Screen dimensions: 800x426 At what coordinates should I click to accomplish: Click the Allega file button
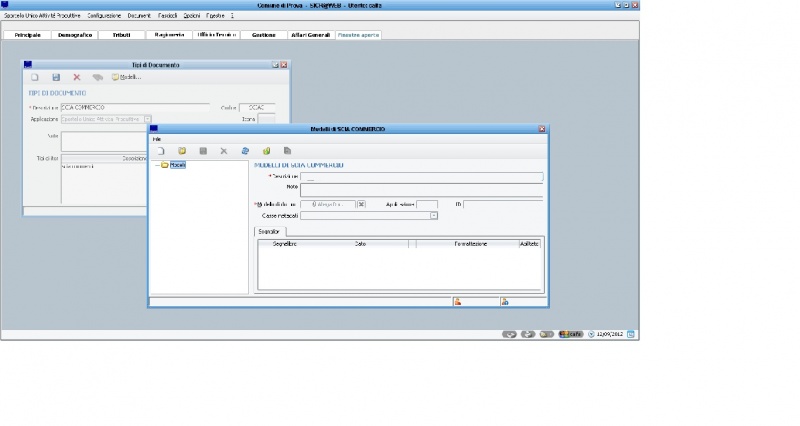click(x=328, y=204)
